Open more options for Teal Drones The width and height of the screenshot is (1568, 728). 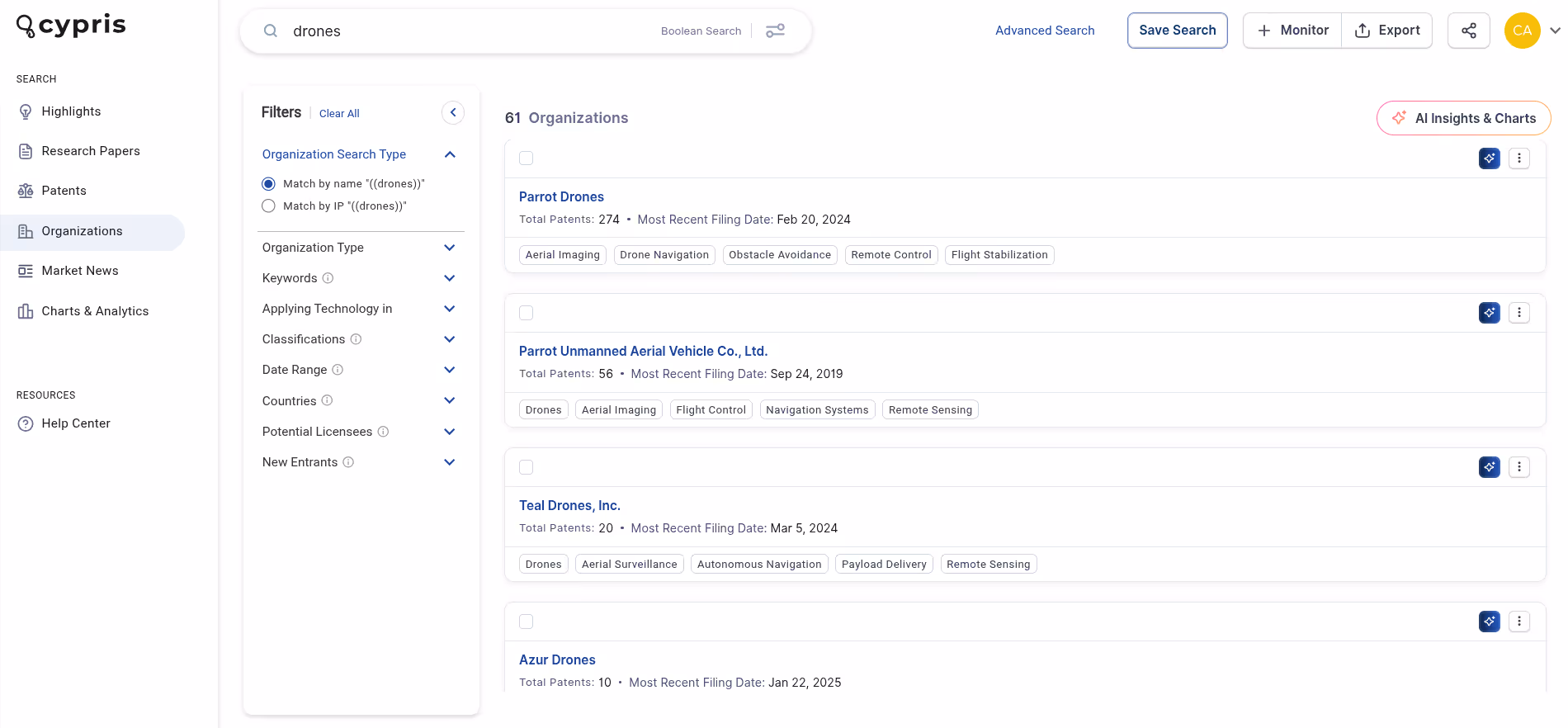click(1519, 467)
